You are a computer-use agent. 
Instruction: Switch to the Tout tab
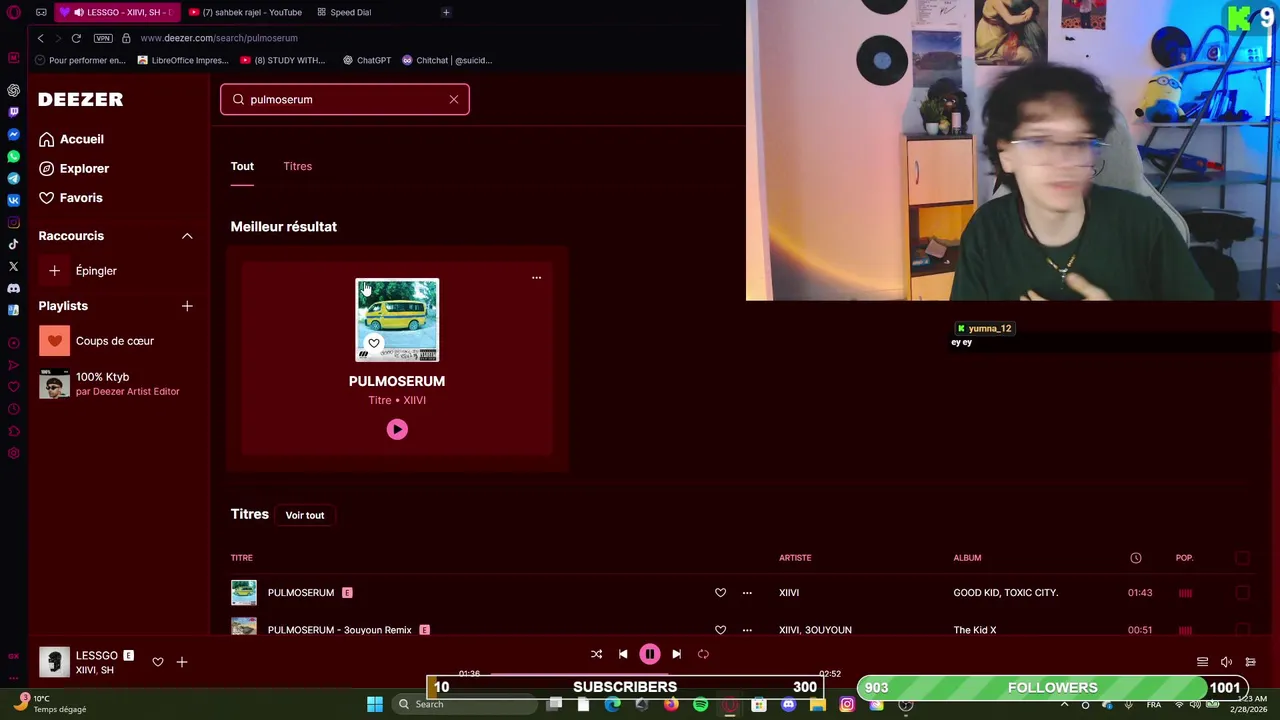click(242, 166)
